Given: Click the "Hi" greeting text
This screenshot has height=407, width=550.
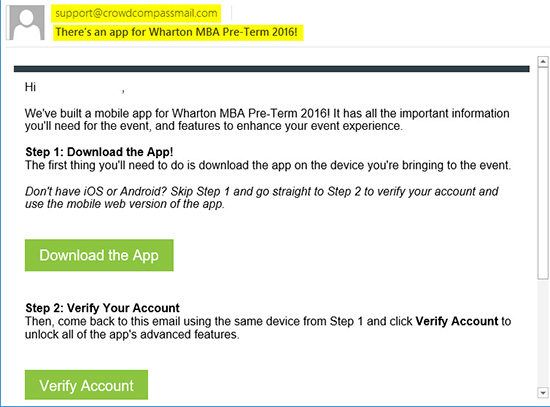Looking at the screenshot, I should [x=30, y=87].
